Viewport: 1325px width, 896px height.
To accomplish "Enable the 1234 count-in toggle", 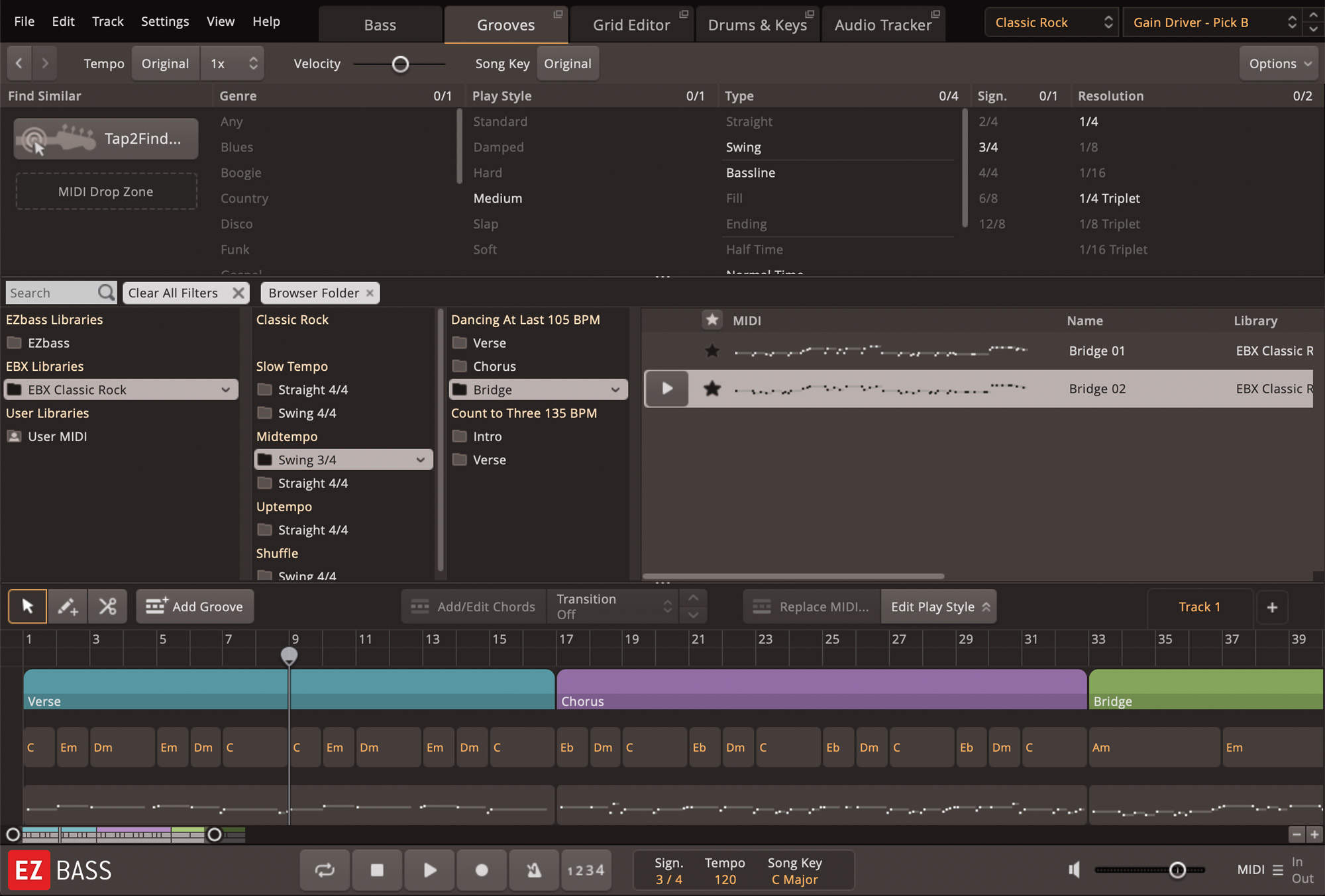I will click(x=586, y=870).
